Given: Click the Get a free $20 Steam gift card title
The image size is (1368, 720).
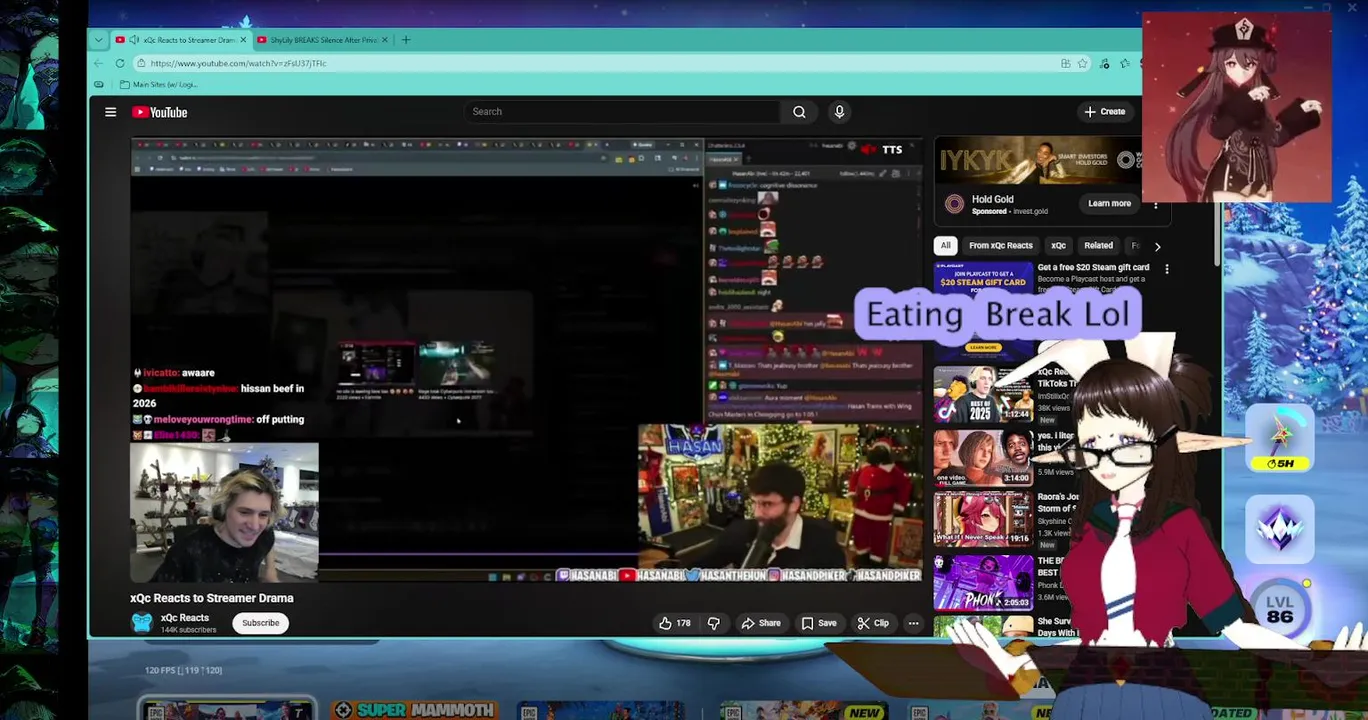Looking at the screenshot, I should (x=1093, y=267).
